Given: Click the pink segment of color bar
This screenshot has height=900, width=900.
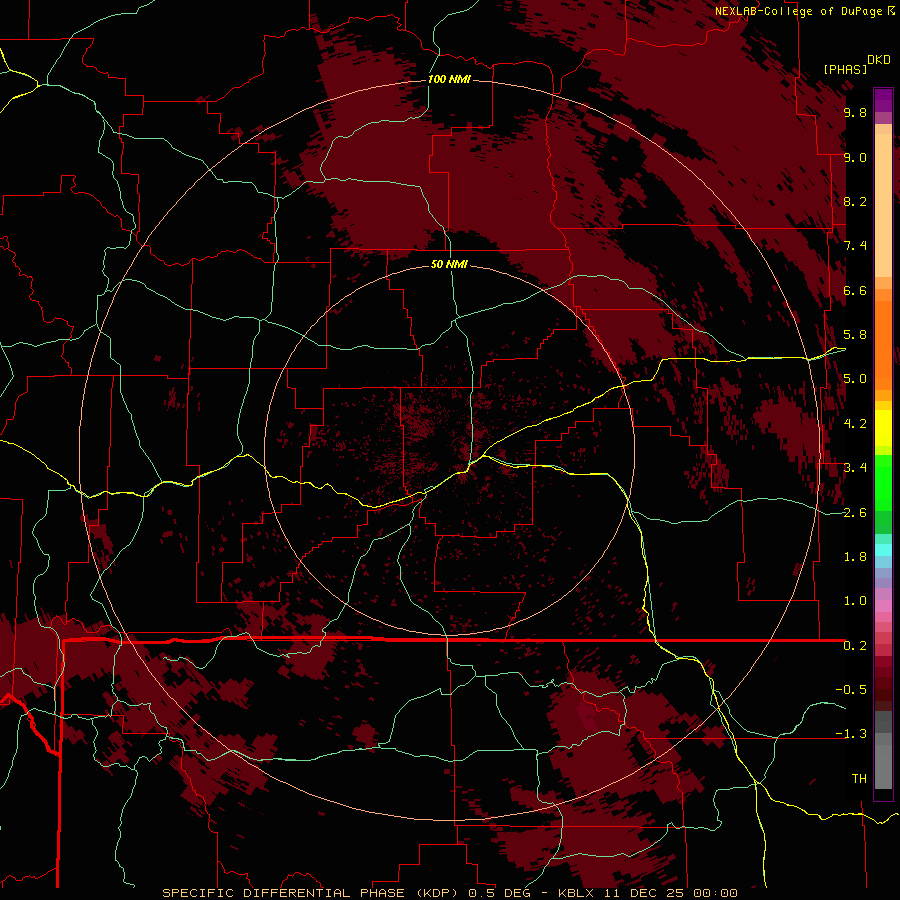Looking at the screenshot, I should [x=883, y=606].
